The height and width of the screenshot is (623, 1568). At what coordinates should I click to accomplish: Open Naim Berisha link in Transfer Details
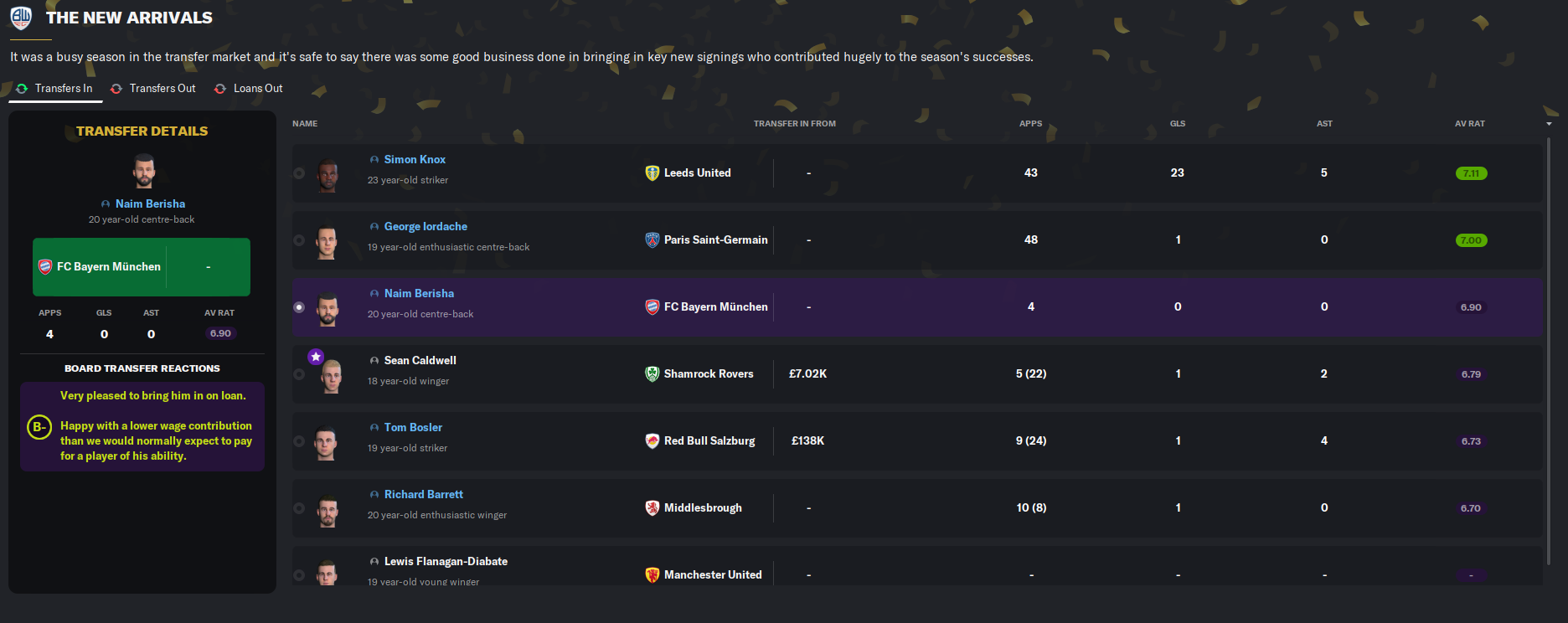point(150,204)
